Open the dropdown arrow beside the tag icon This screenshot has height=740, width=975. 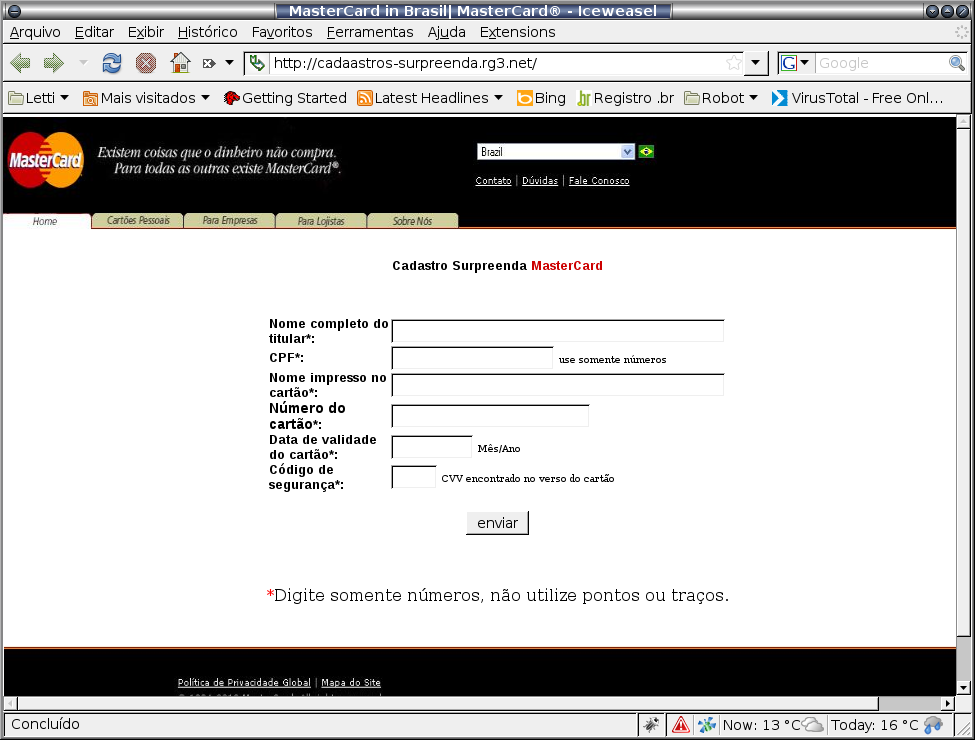229,63
